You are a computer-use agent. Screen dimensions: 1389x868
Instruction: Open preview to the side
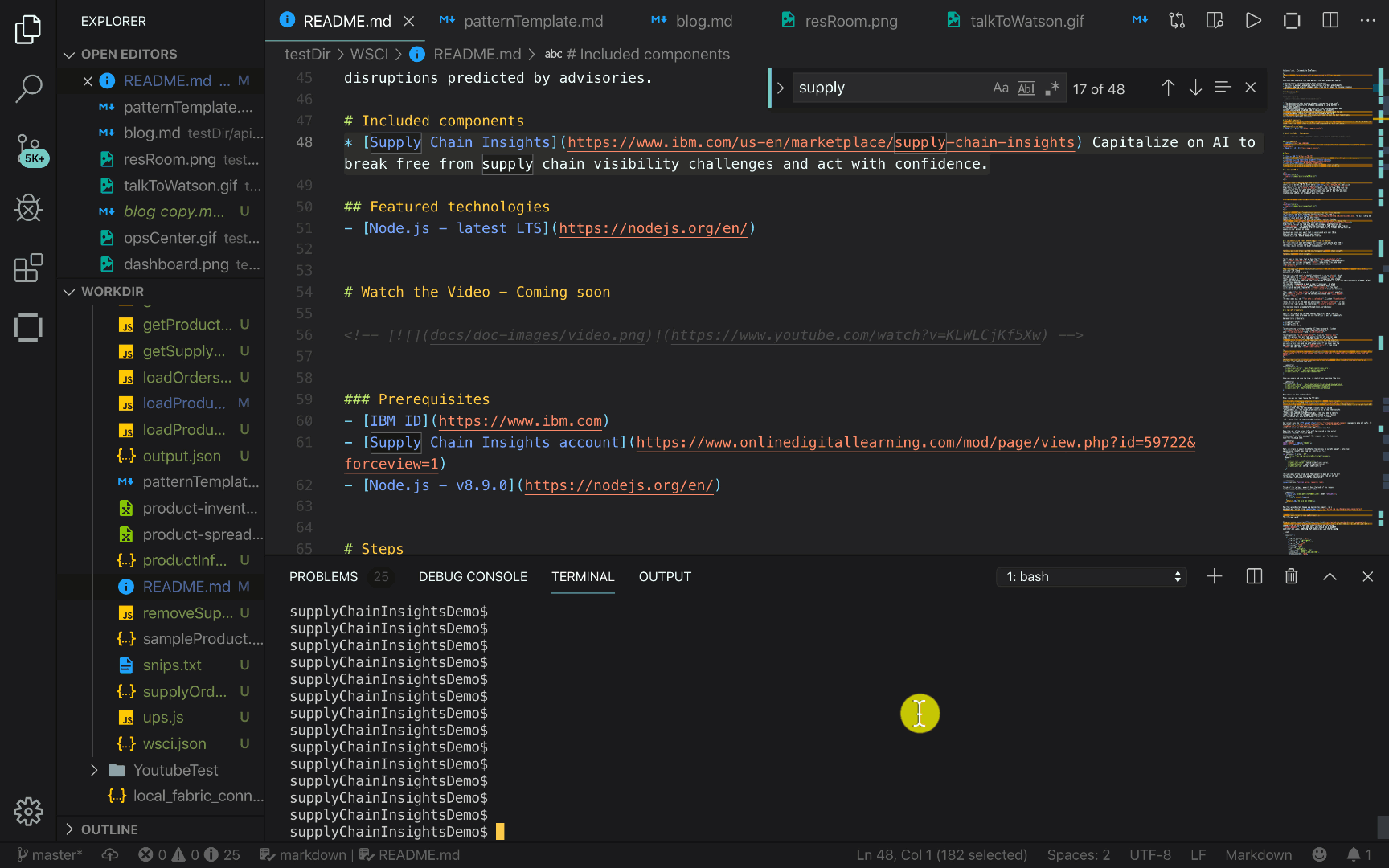tap(1215, 20)
